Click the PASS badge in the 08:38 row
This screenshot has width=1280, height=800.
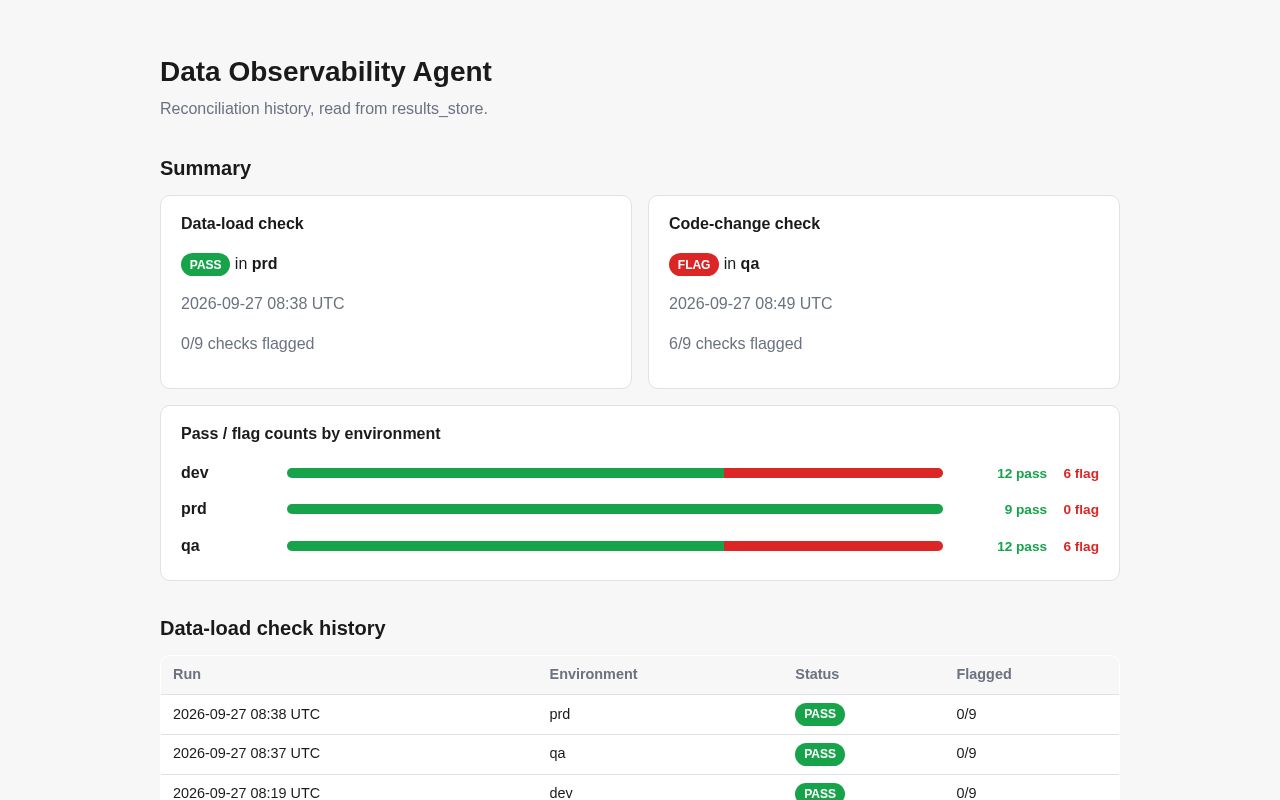click(x=820, y=714)
